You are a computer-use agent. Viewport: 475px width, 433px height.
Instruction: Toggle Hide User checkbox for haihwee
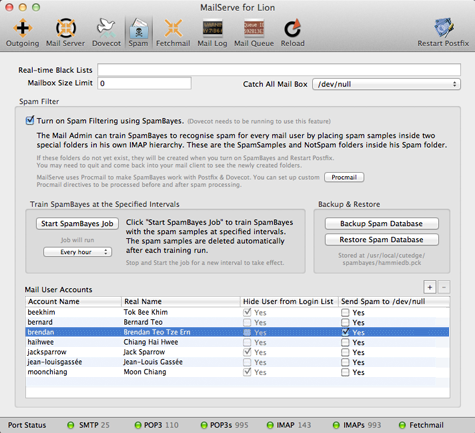(247, 342)
